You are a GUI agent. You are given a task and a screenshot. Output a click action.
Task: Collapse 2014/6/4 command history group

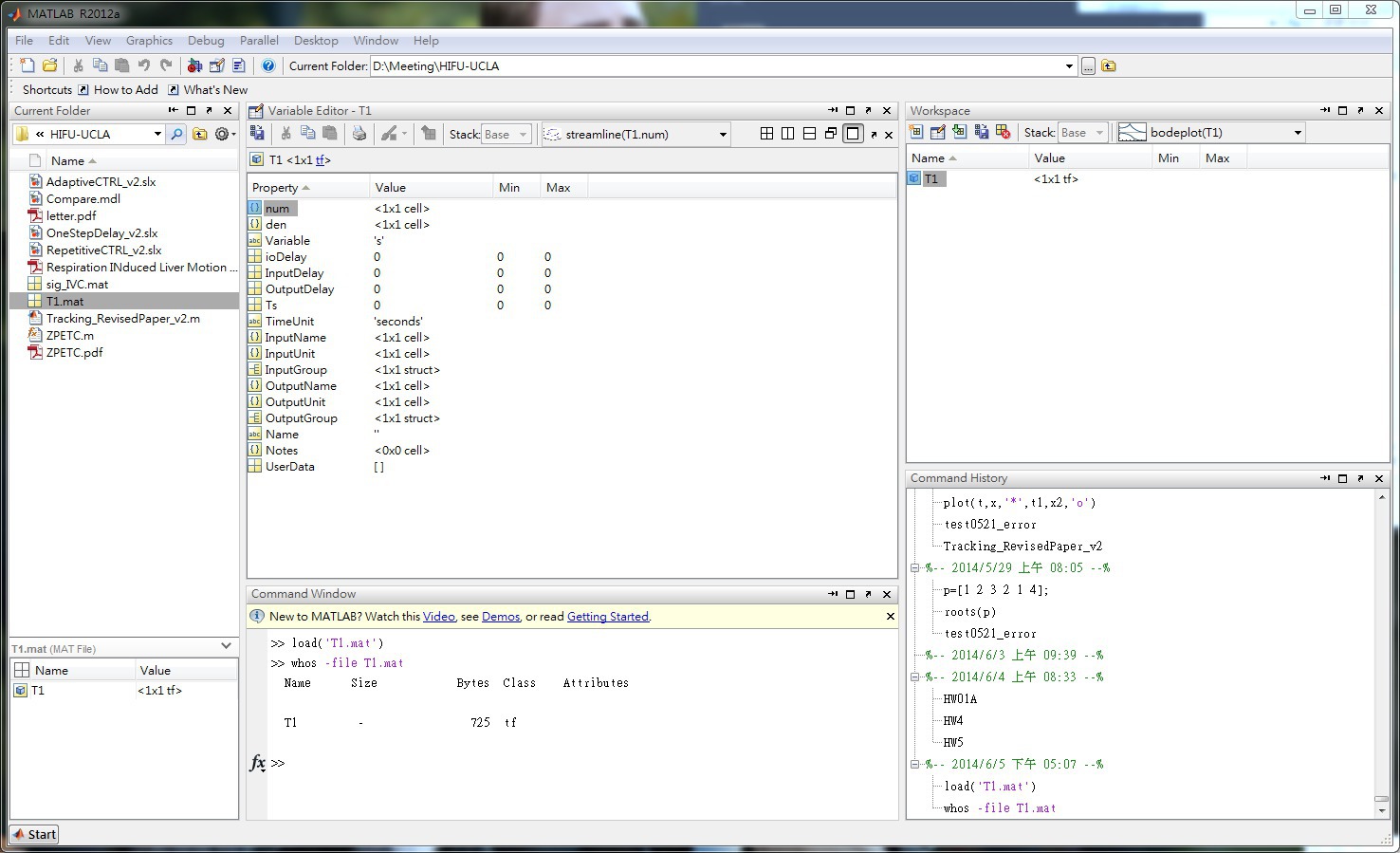click(x=915, y=677)
